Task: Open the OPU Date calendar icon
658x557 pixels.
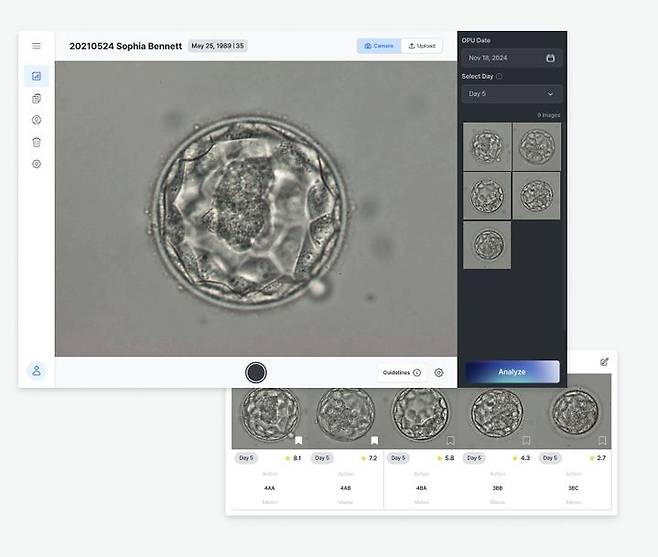Action: (550, 58)
